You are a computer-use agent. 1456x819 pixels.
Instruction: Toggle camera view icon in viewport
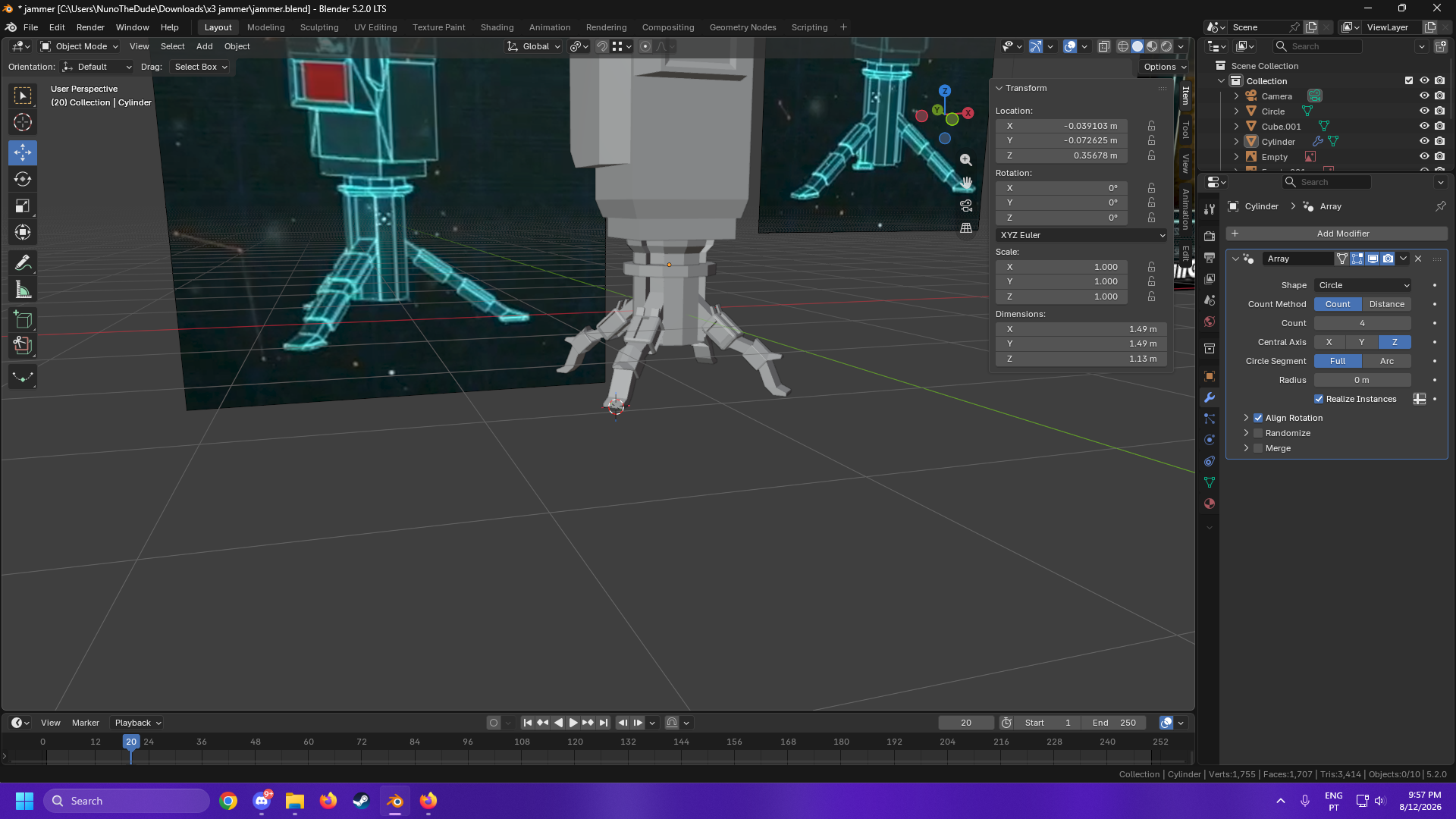(966, 206)
